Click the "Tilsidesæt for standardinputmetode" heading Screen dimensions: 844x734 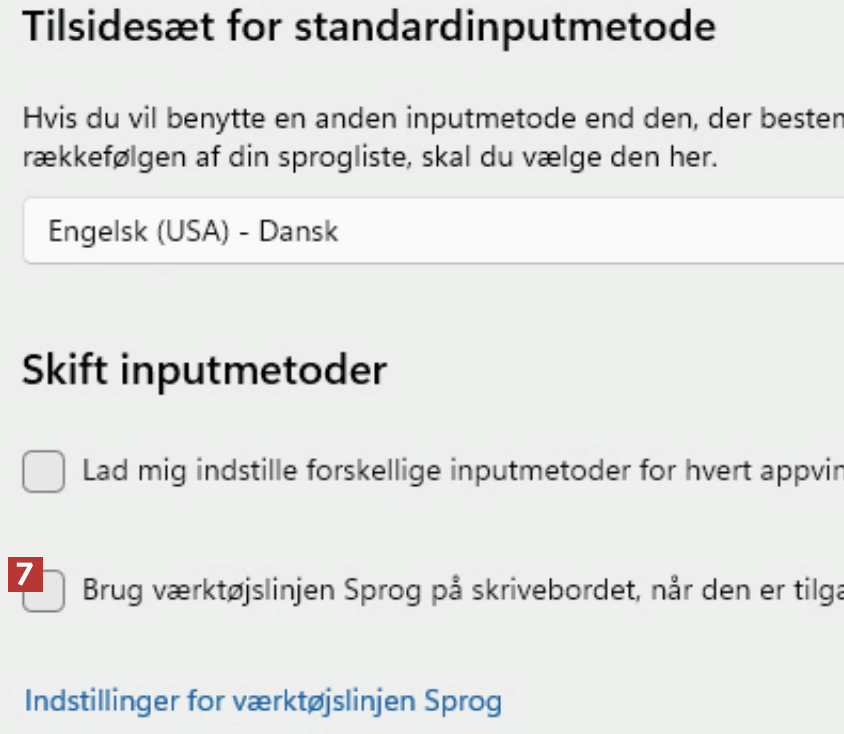368,27
